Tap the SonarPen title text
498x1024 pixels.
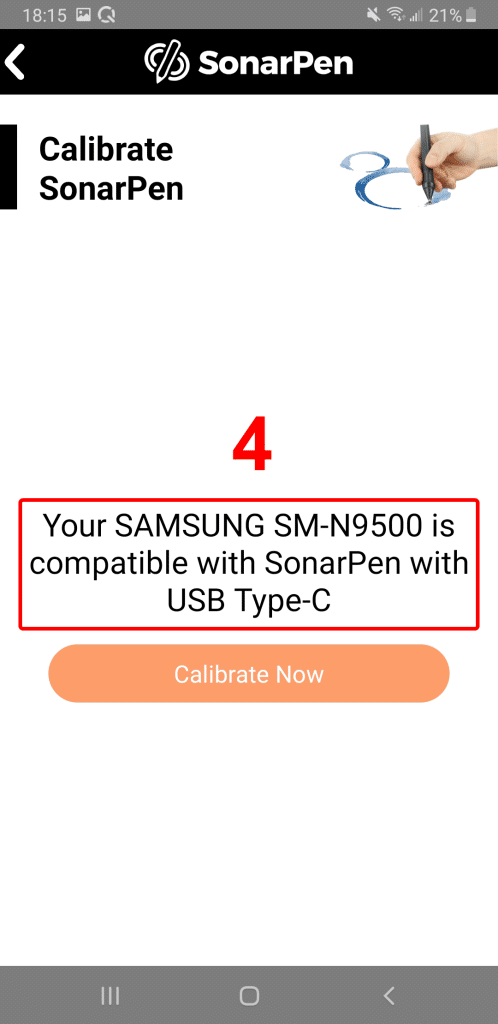point(275,63)
